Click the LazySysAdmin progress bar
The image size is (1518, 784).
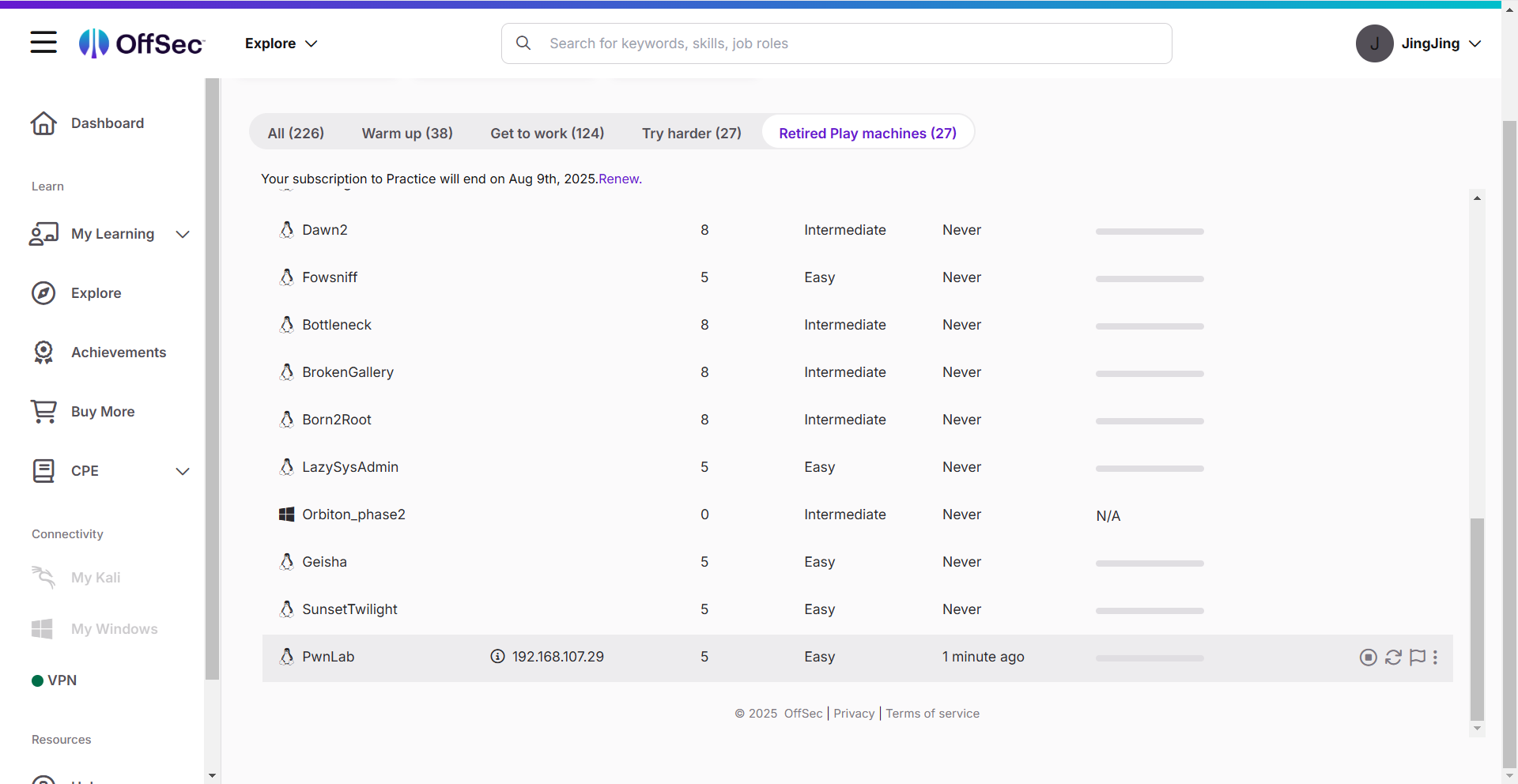(1150, 469)
